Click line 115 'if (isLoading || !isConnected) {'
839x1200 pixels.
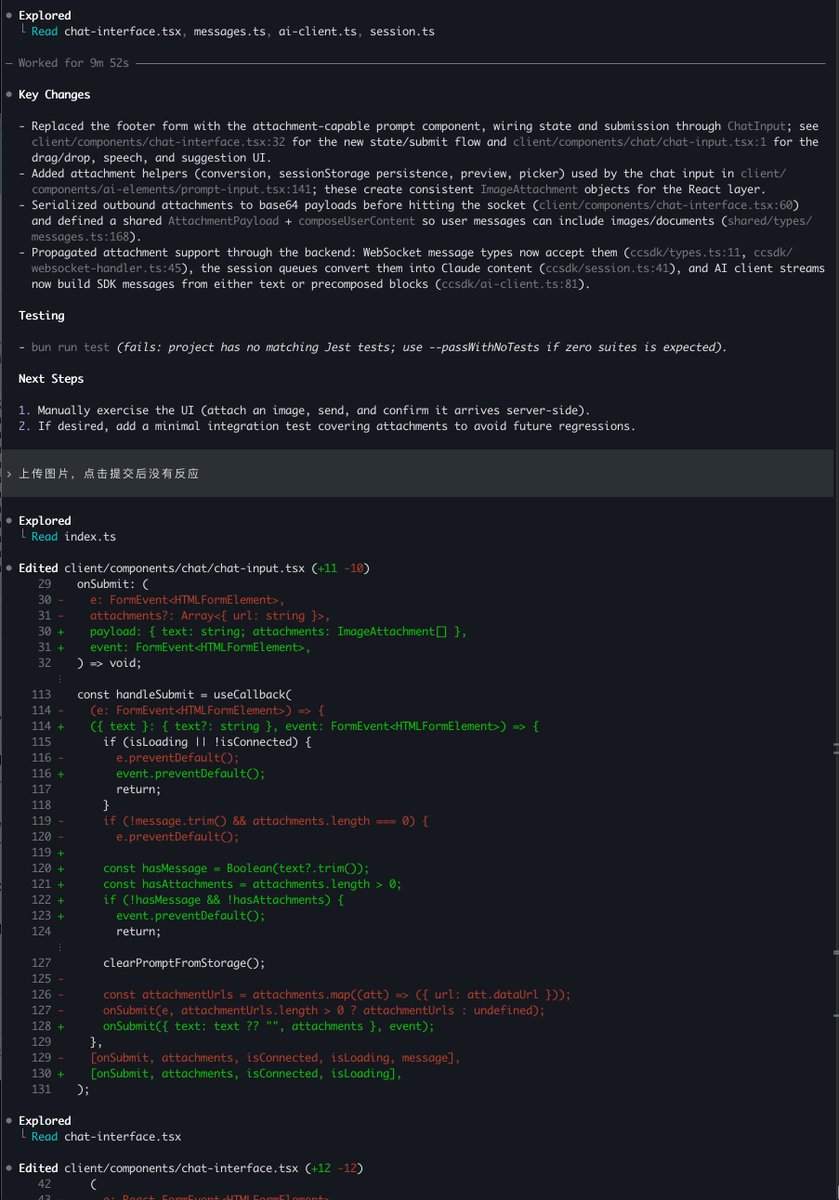(x=207, y=742)
